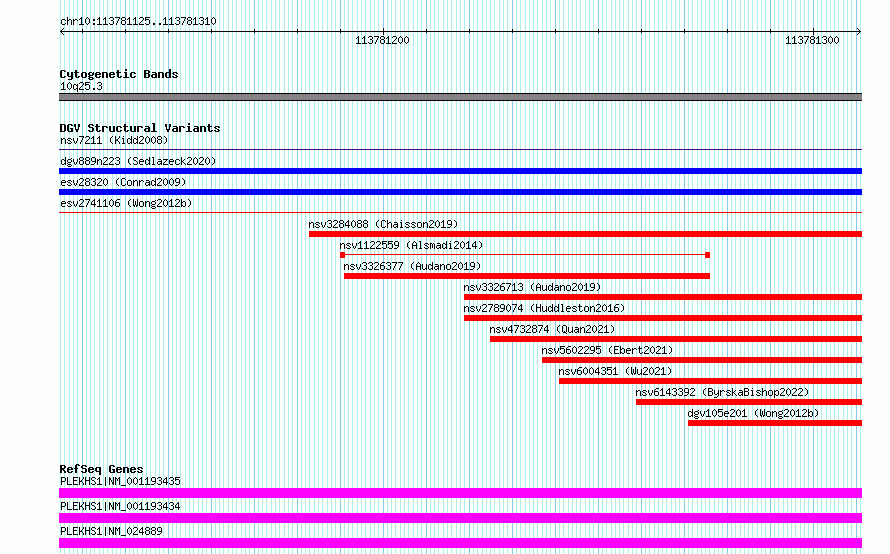Click the nsv3326377 (Audano2019) label
890x554 pixels.
pyautogui.click(x=412, y=266)
